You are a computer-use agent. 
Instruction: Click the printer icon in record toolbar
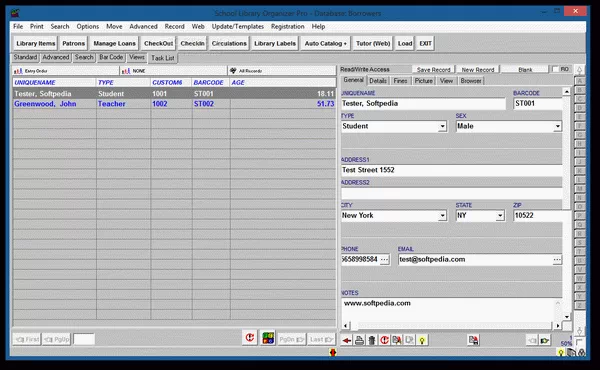(359, 340)
